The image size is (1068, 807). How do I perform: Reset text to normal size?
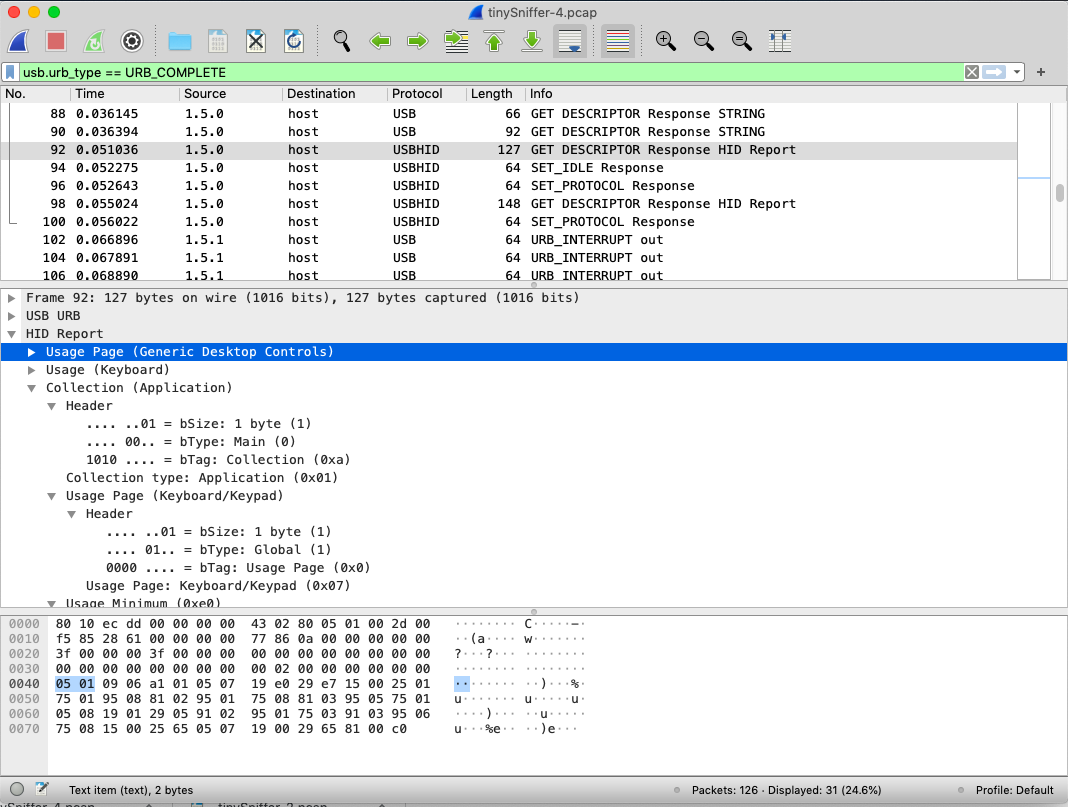click(742, 42)
